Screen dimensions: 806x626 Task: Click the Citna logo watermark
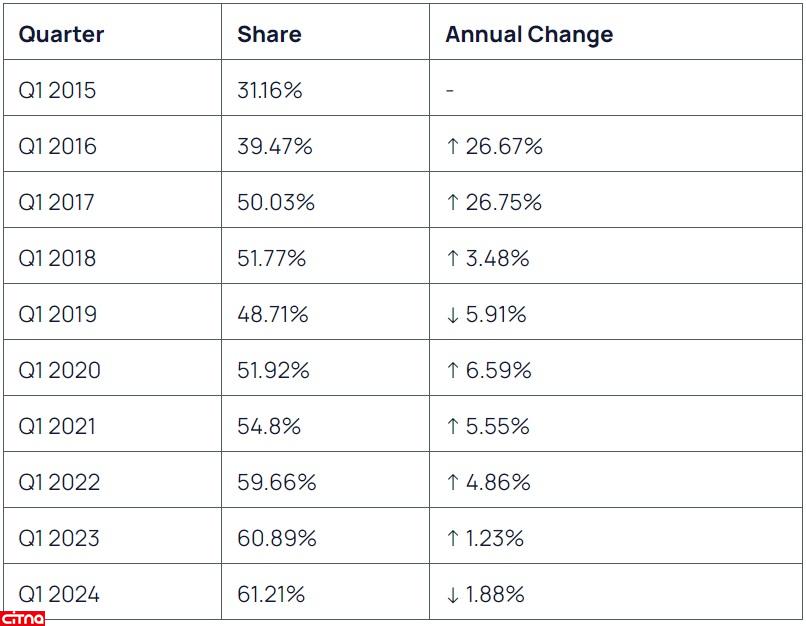23,617
